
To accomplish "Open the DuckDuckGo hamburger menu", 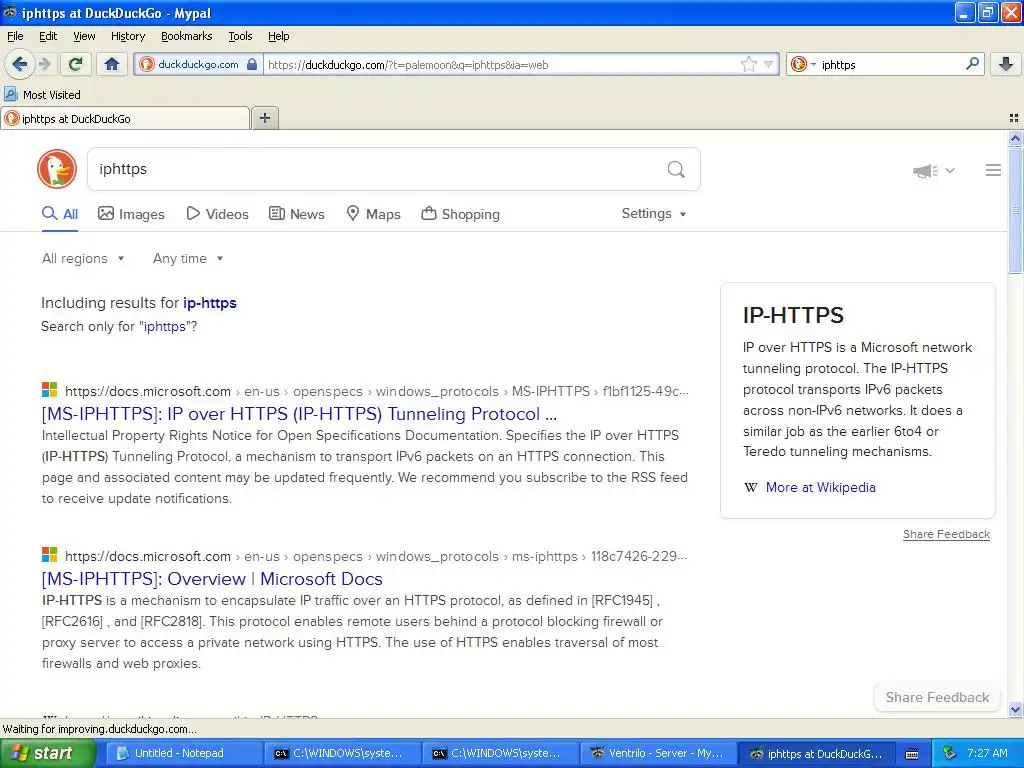I will pos(993,170).
